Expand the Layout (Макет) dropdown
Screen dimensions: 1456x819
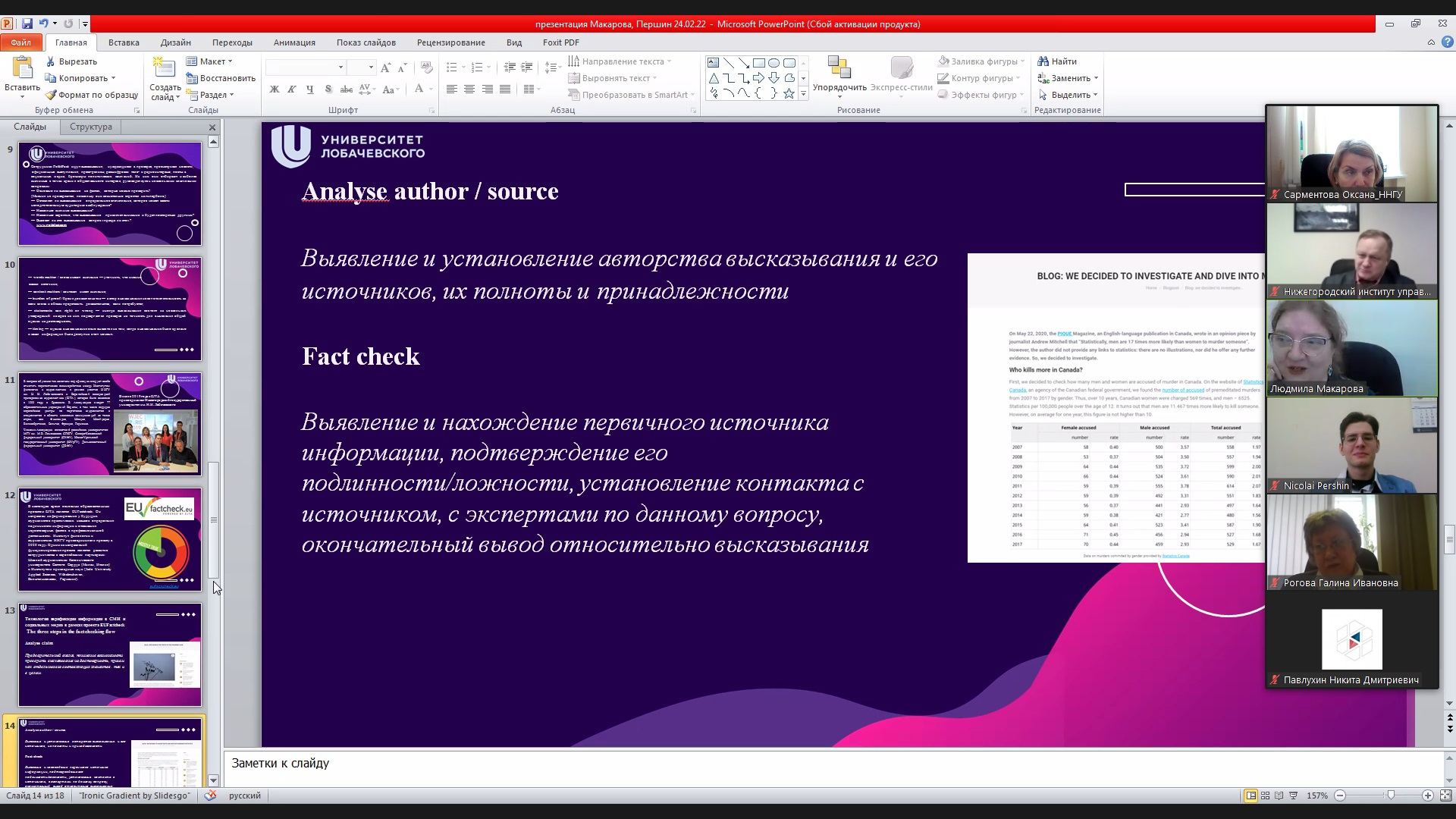click(x=210, y=61)
